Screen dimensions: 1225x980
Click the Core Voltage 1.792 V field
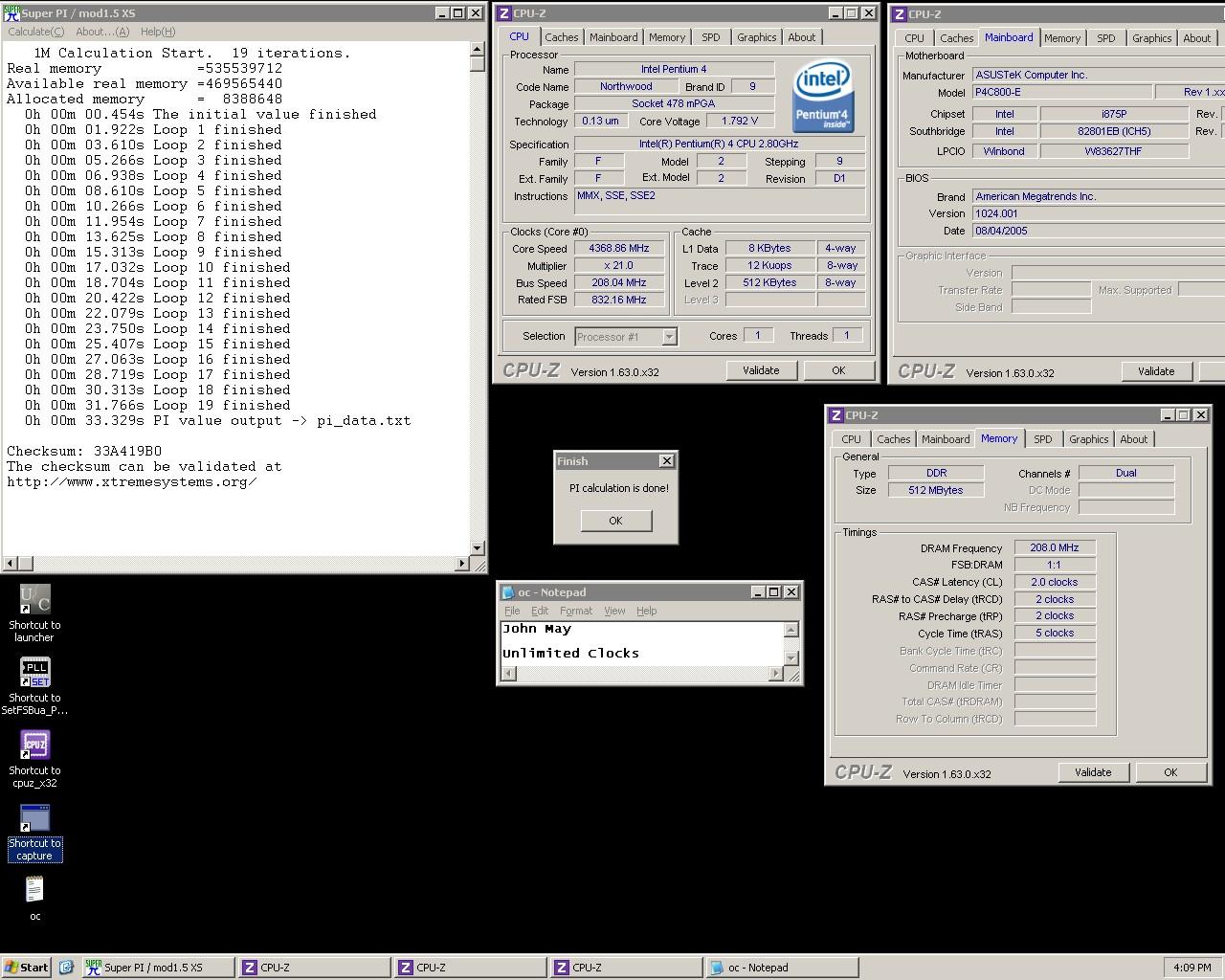[740, 122]
